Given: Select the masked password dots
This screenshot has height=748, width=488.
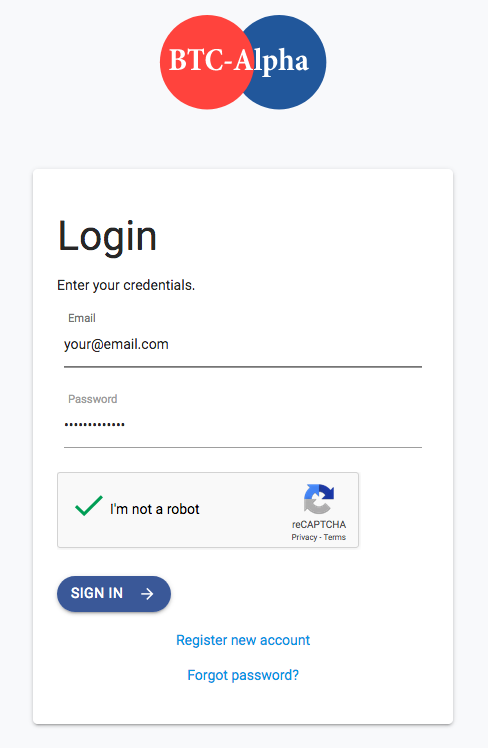Looking at the screenshot, I should click(x=94, y=424).
